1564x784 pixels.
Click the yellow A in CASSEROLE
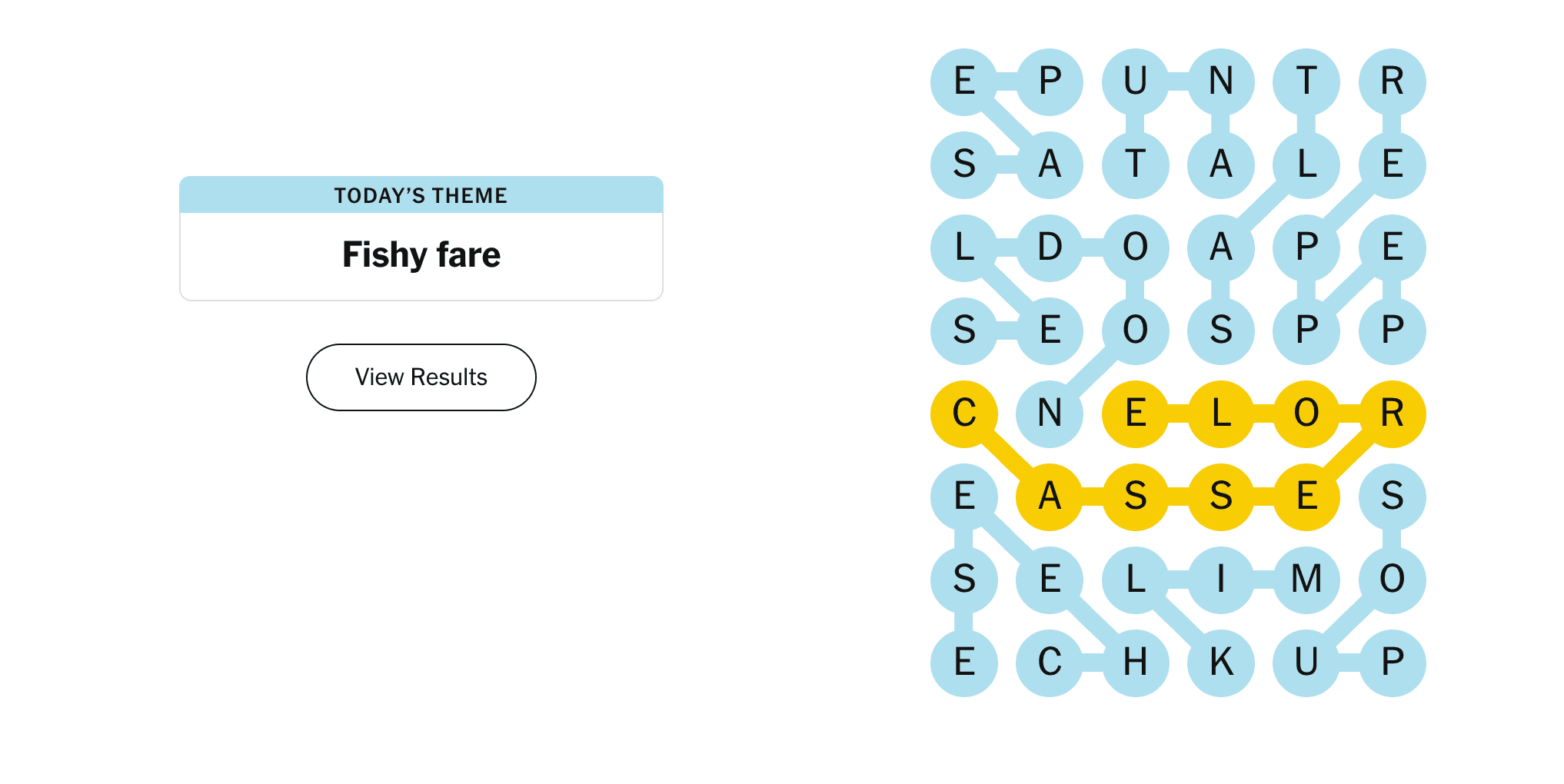tap(1050, 497)
